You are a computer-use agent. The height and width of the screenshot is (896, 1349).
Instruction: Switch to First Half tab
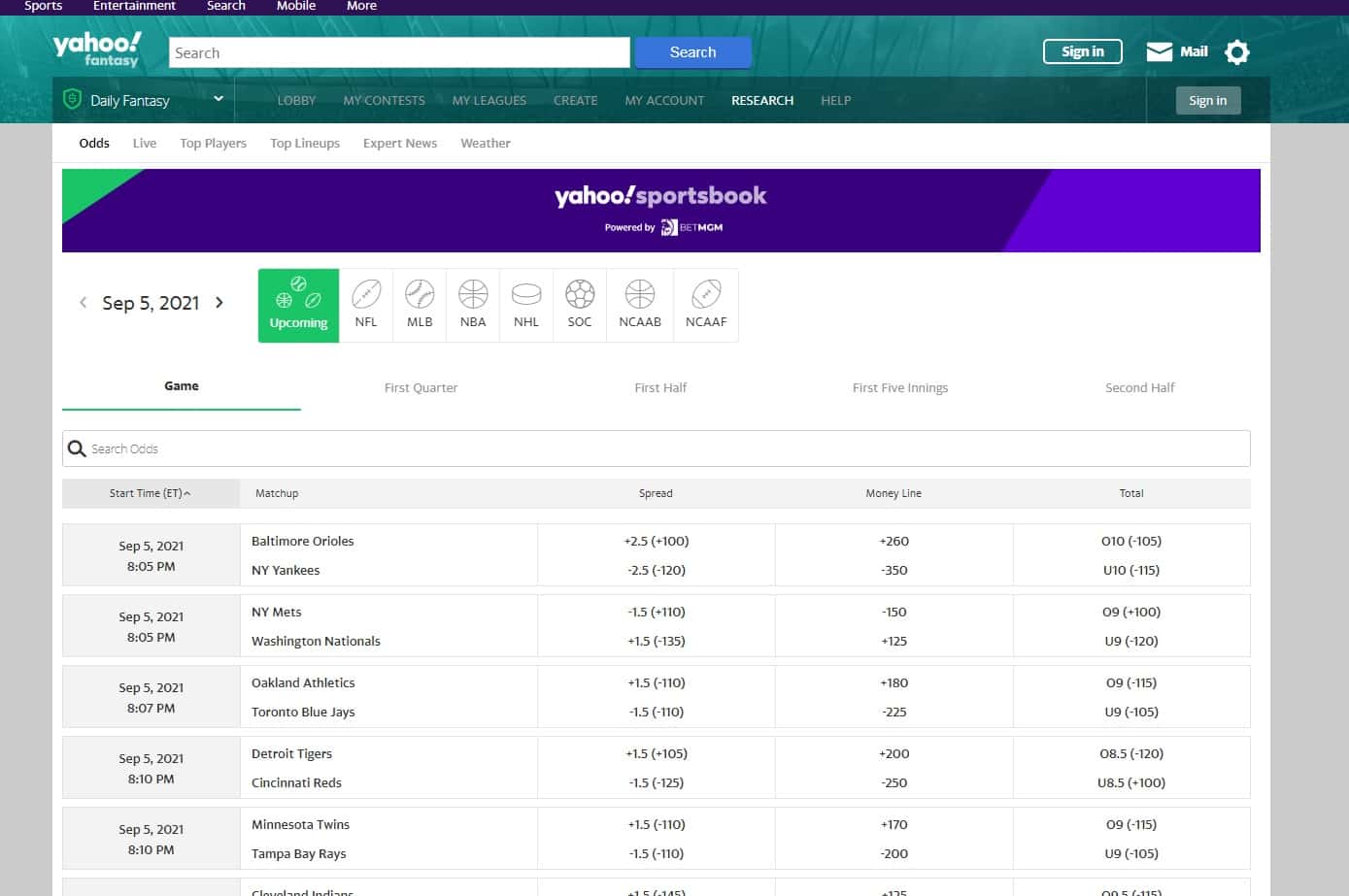(x=660, y=387)
